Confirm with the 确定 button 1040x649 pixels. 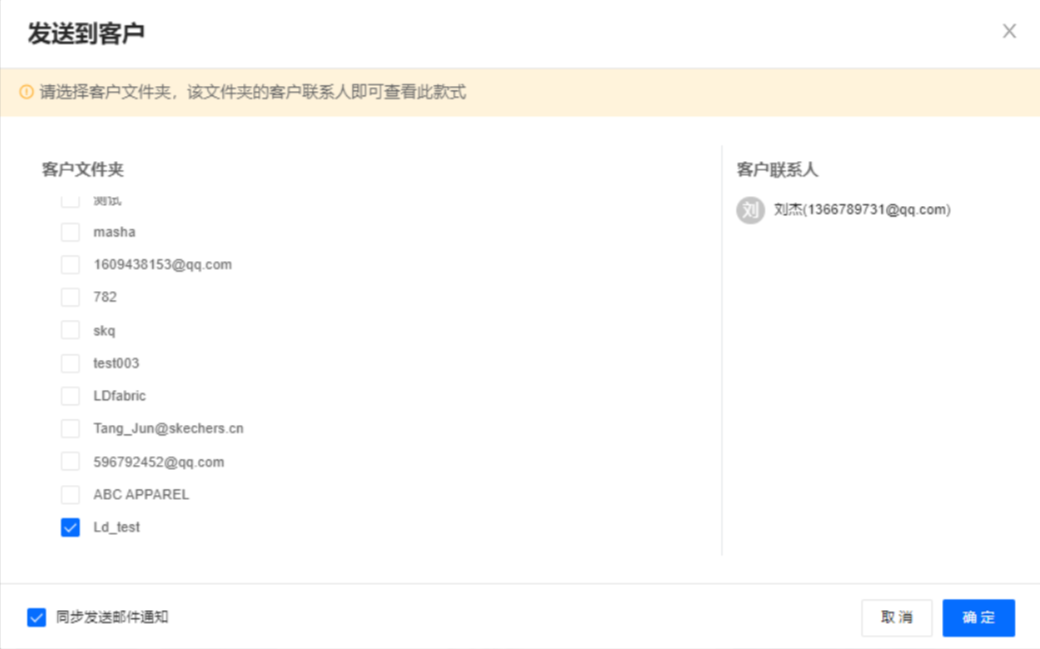click(x=978, y=618)
